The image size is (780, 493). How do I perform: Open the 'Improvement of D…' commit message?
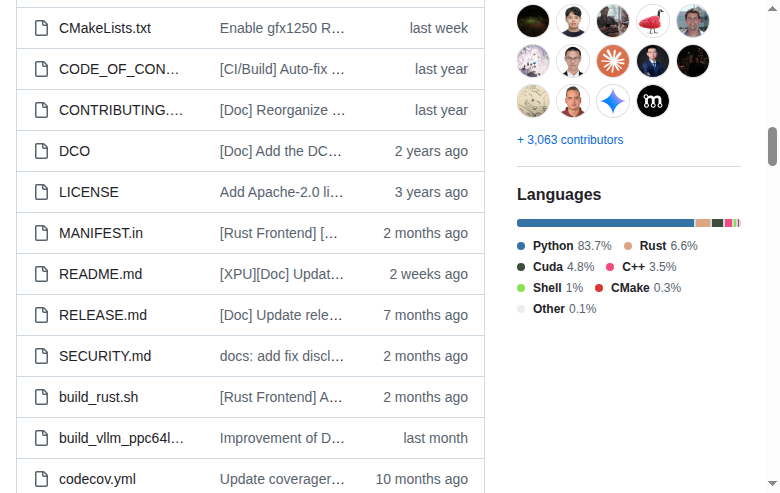[282, 438]
